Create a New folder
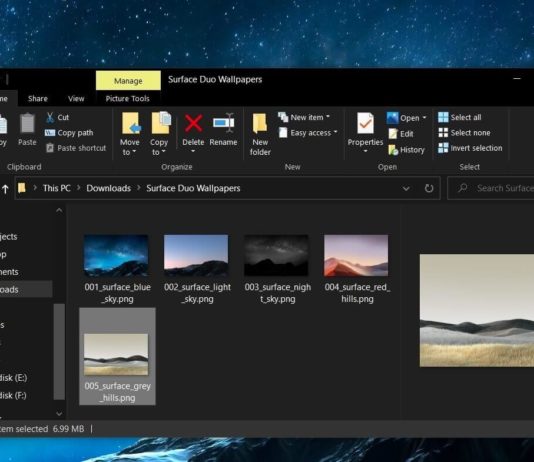Image resolution: width=534 pixels, height=462 pixels. click(260, 134)
